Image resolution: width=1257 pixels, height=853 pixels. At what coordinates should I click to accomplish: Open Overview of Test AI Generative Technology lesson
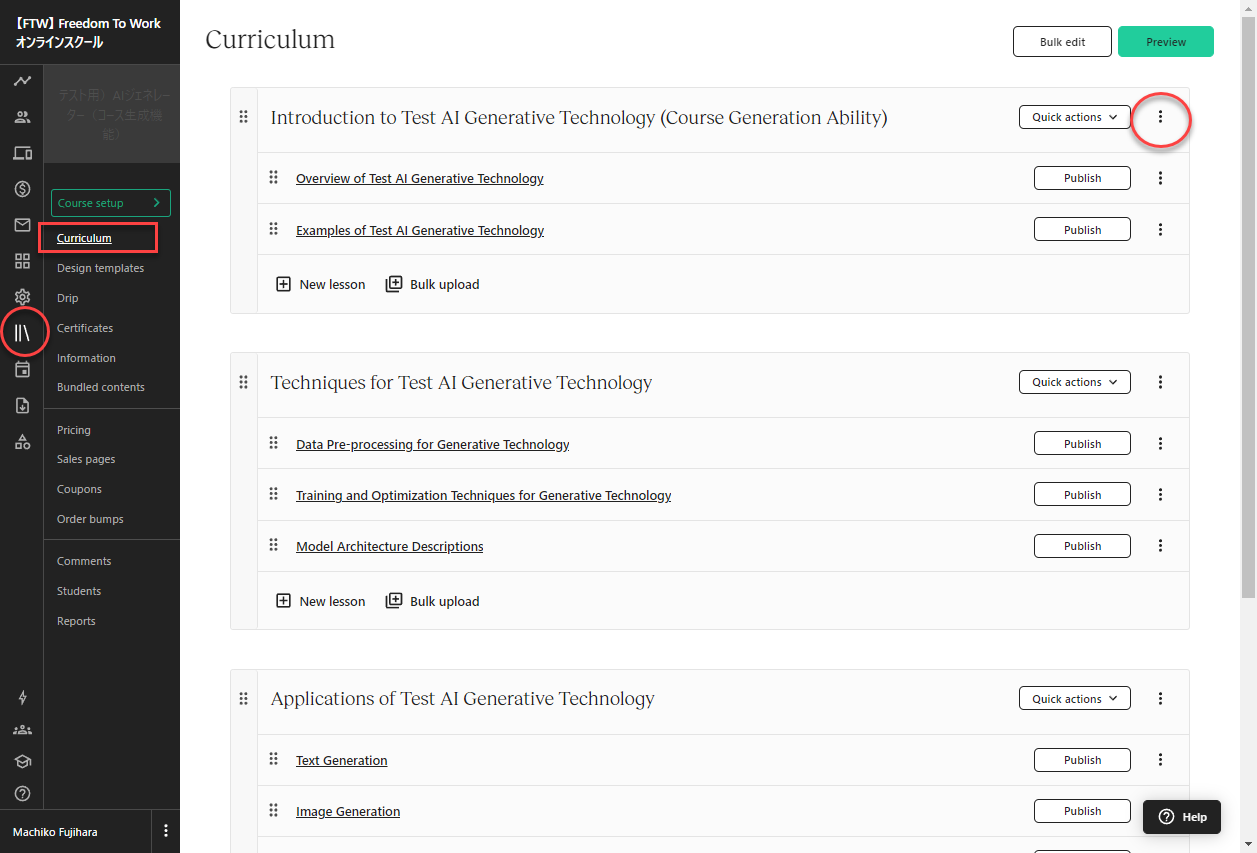(x=420, y=178)
